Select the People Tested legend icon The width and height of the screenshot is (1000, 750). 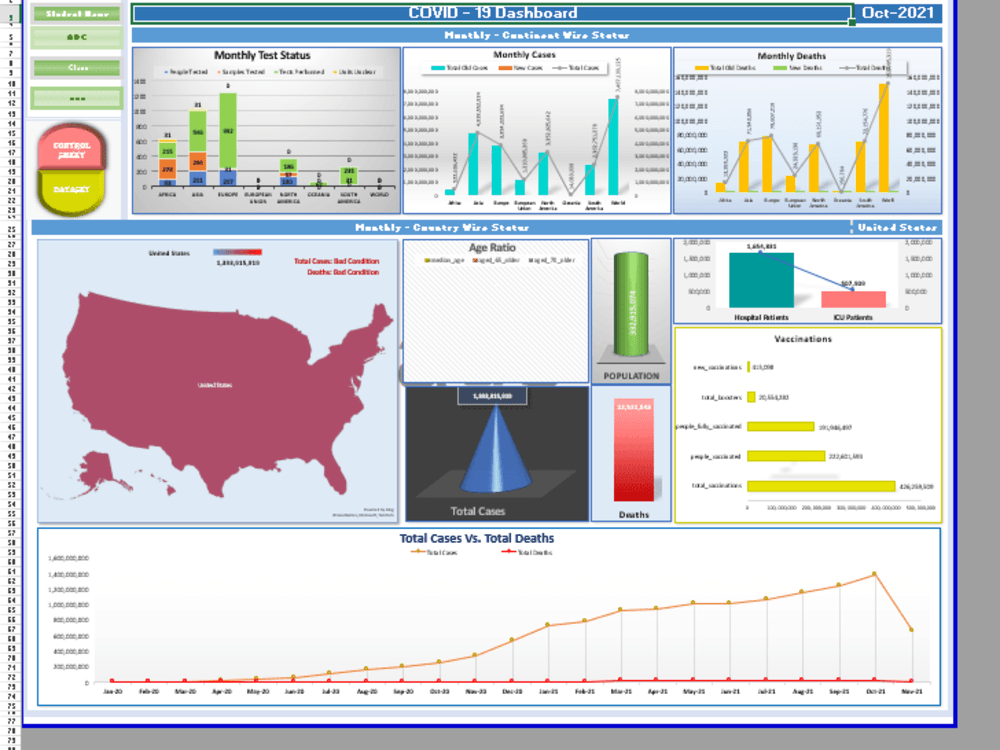166,70
